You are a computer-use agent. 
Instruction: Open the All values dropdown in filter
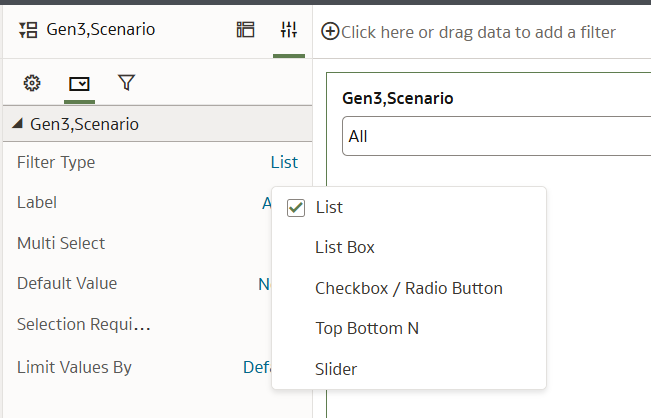point(496,136)
